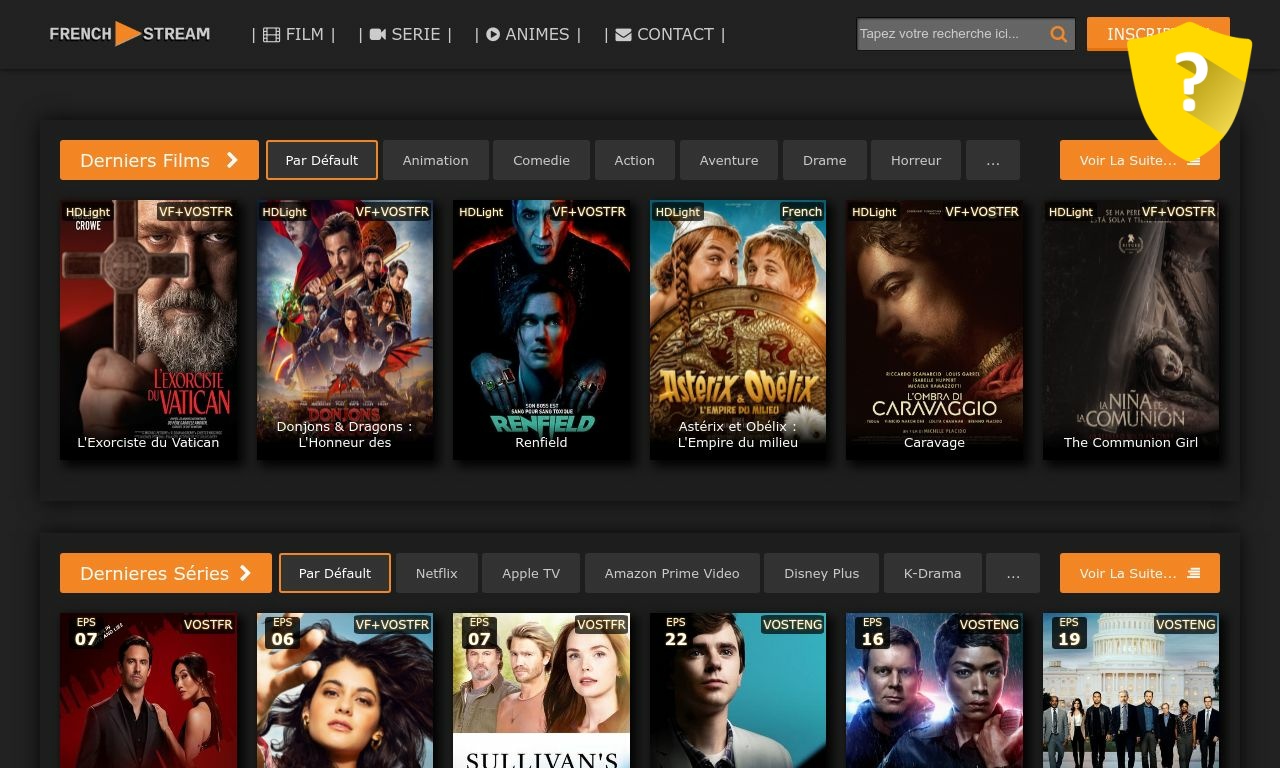Open the SERIE menu
The image size is (1280, 768).
tap(405, 34)
